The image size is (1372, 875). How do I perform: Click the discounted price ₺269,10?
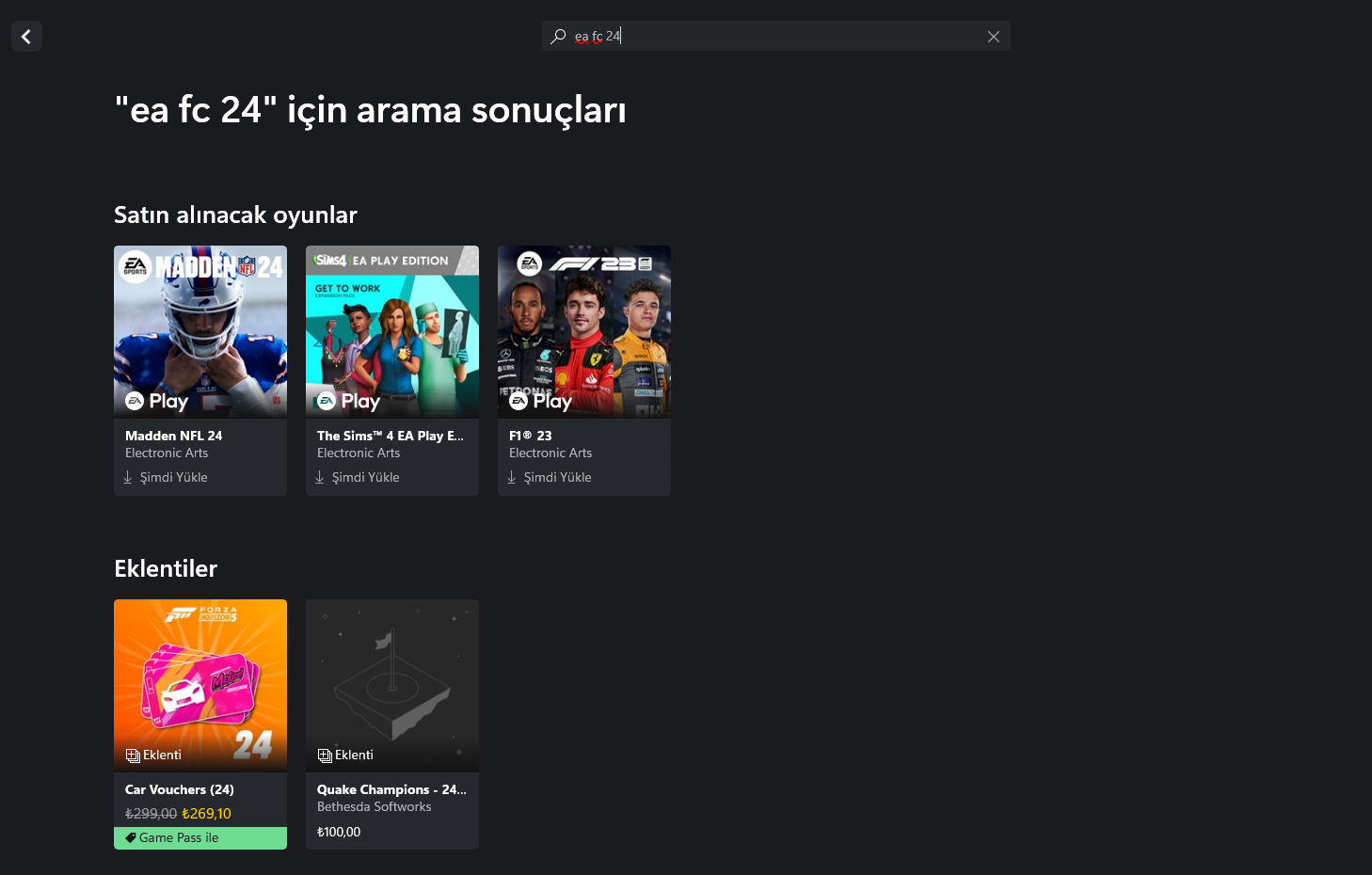[x=206, y=814]
